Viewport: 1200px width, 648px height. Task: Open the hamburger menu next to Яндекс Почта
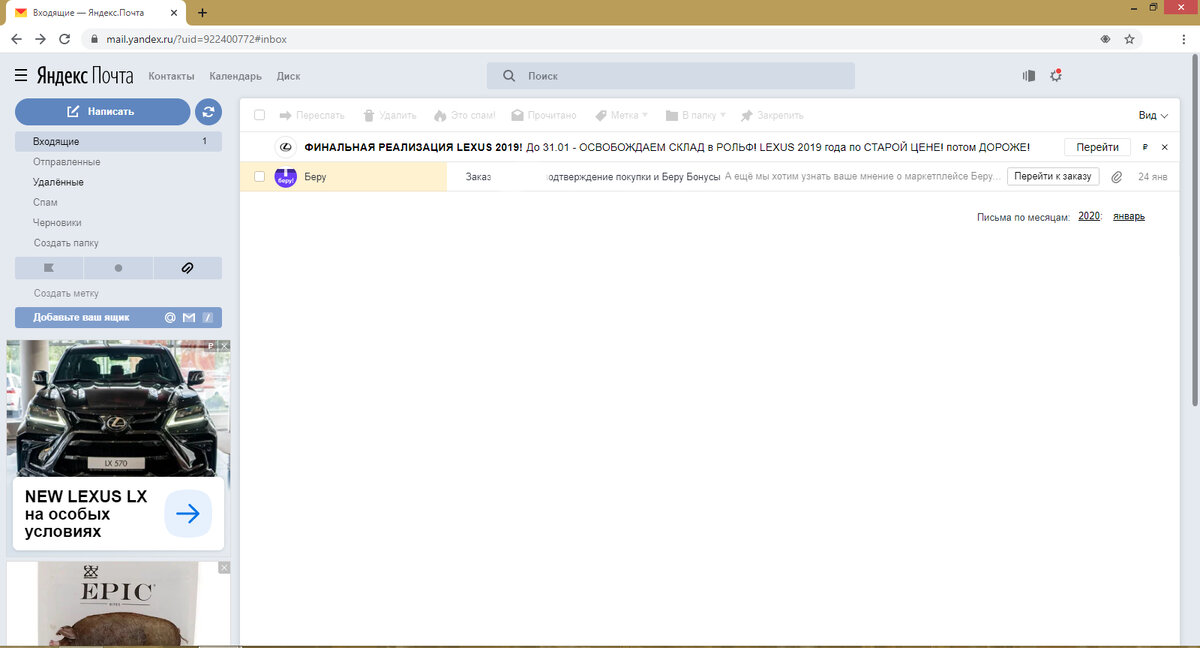click(x=21, y=76)
